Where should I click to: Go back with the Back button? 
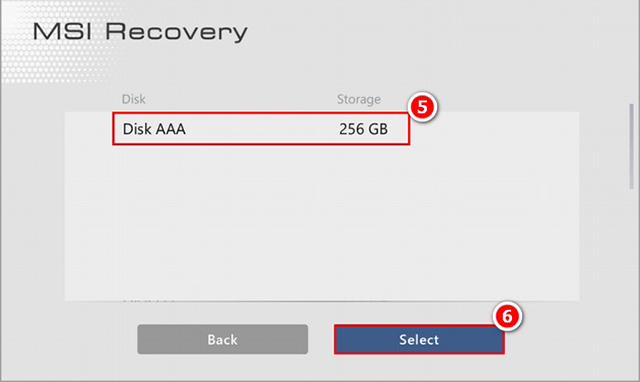click(x=222, y=339)
